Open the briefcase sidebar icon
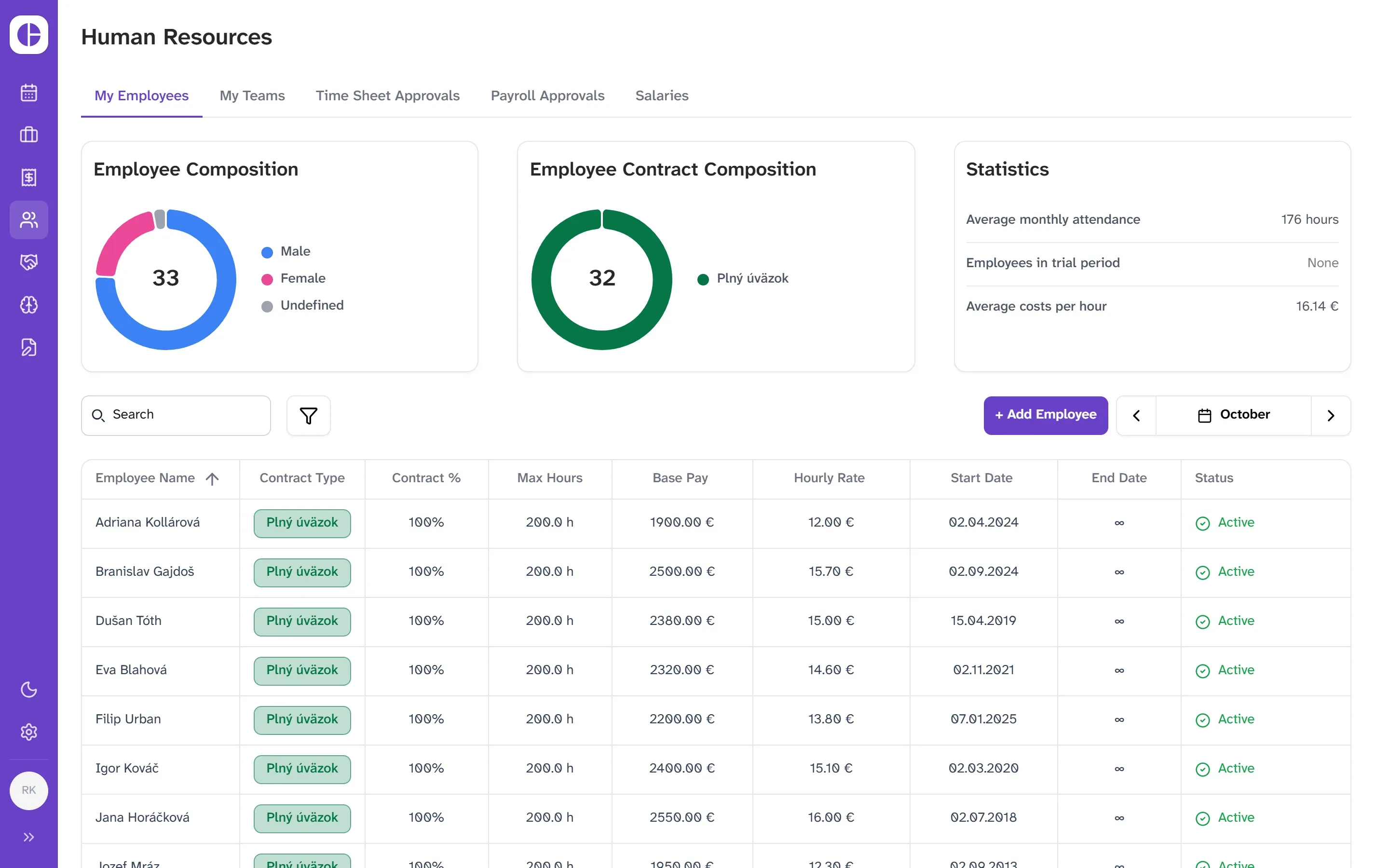The width and height of the screenshot is (1389, 868). click(29, 135)
